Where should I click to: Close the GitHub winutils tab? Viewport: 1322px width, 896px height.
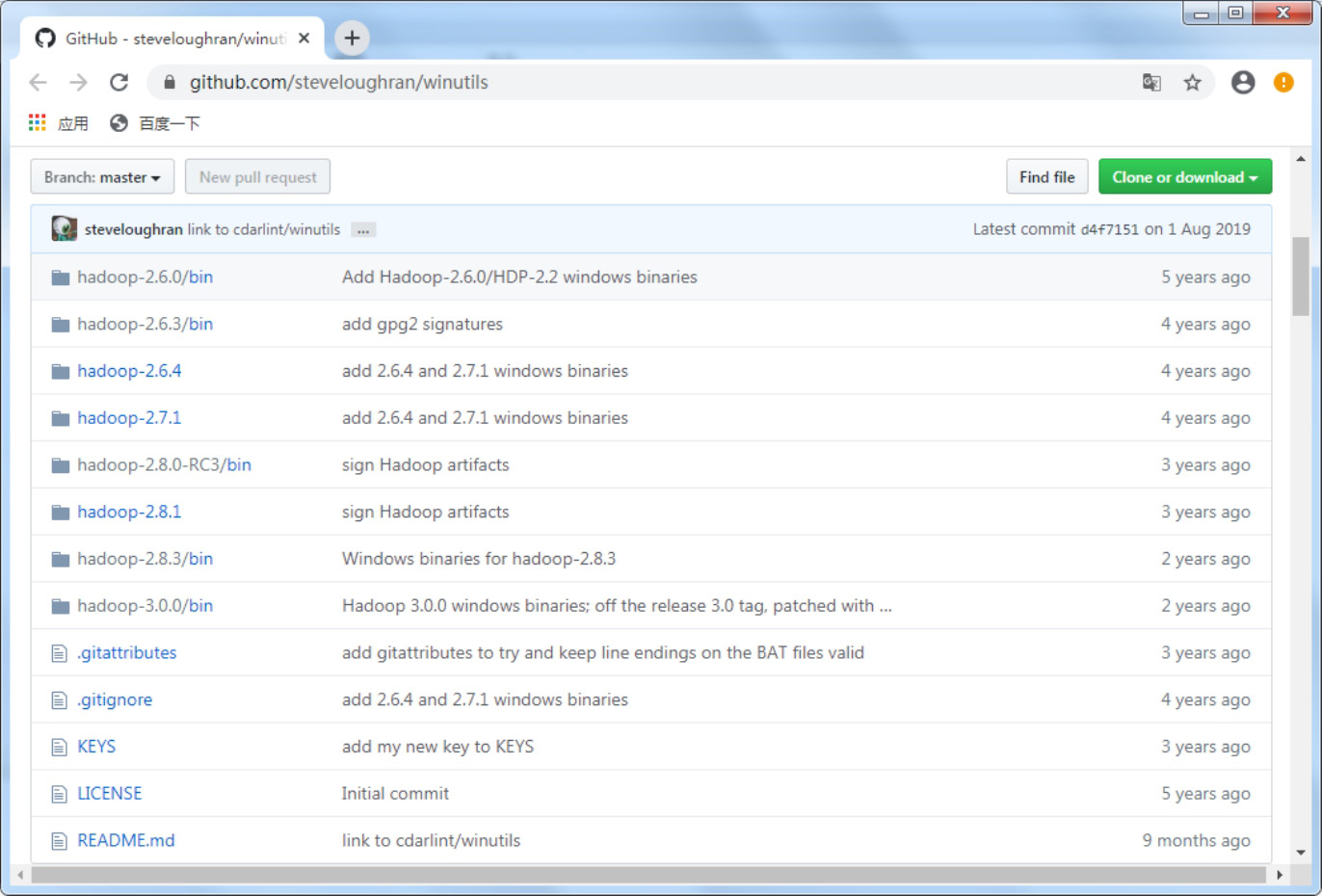coord(304,39)
